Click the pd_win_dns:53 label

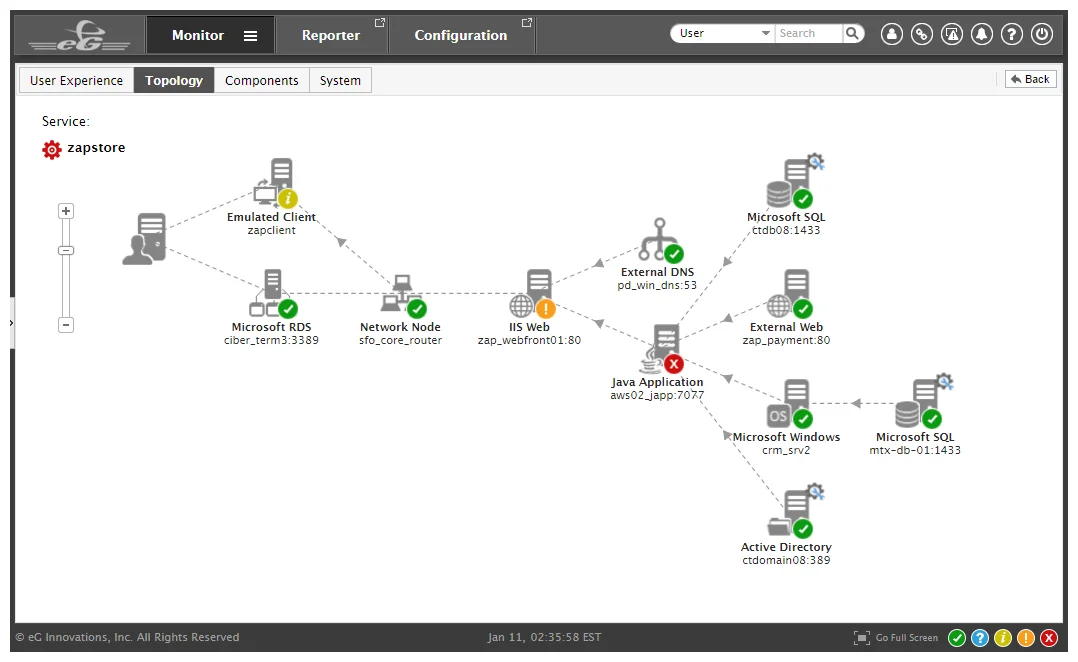(x=657, y=285)
